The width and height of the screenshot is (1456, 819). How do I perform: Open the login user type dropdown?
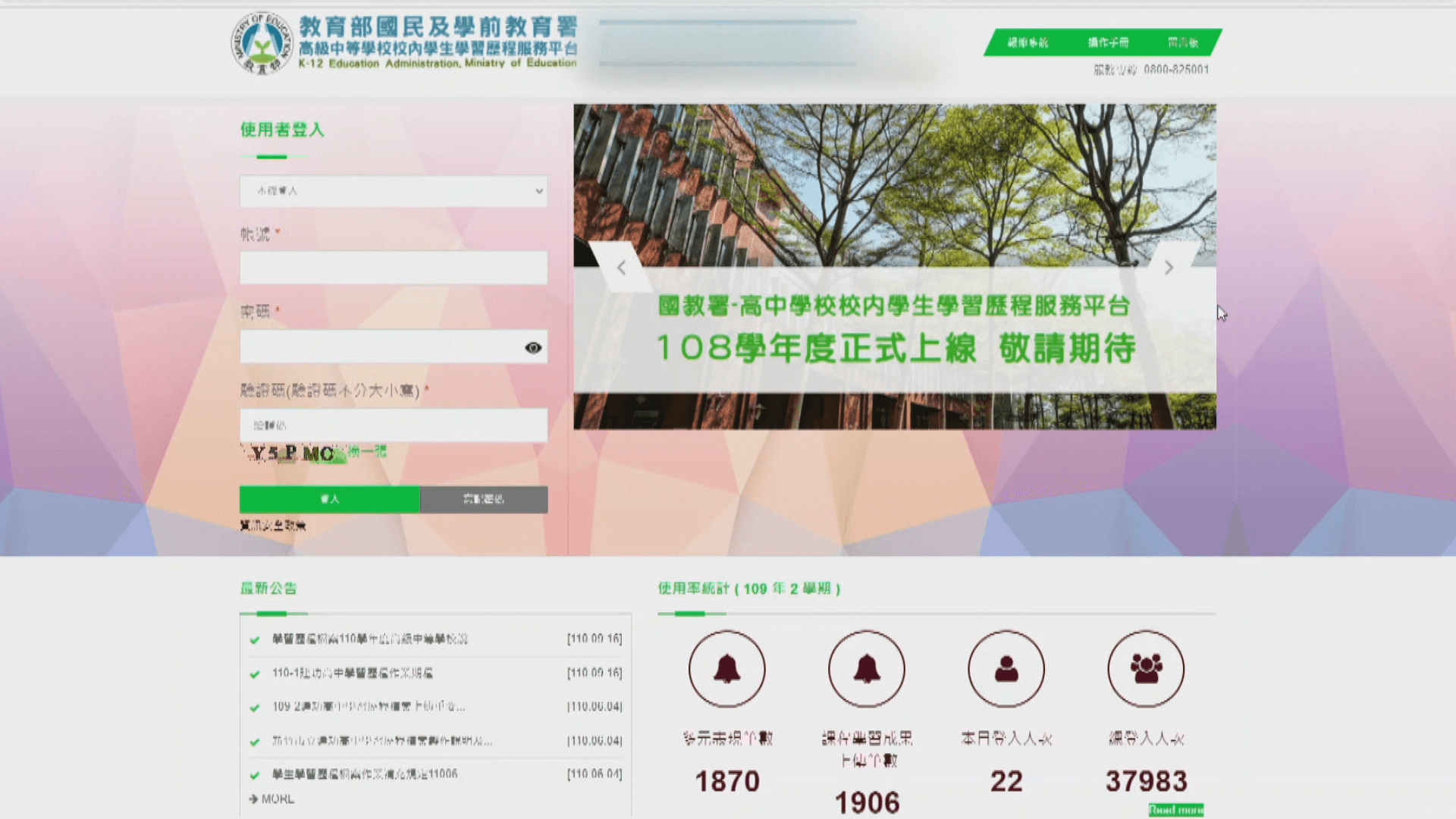coord(394,191)
